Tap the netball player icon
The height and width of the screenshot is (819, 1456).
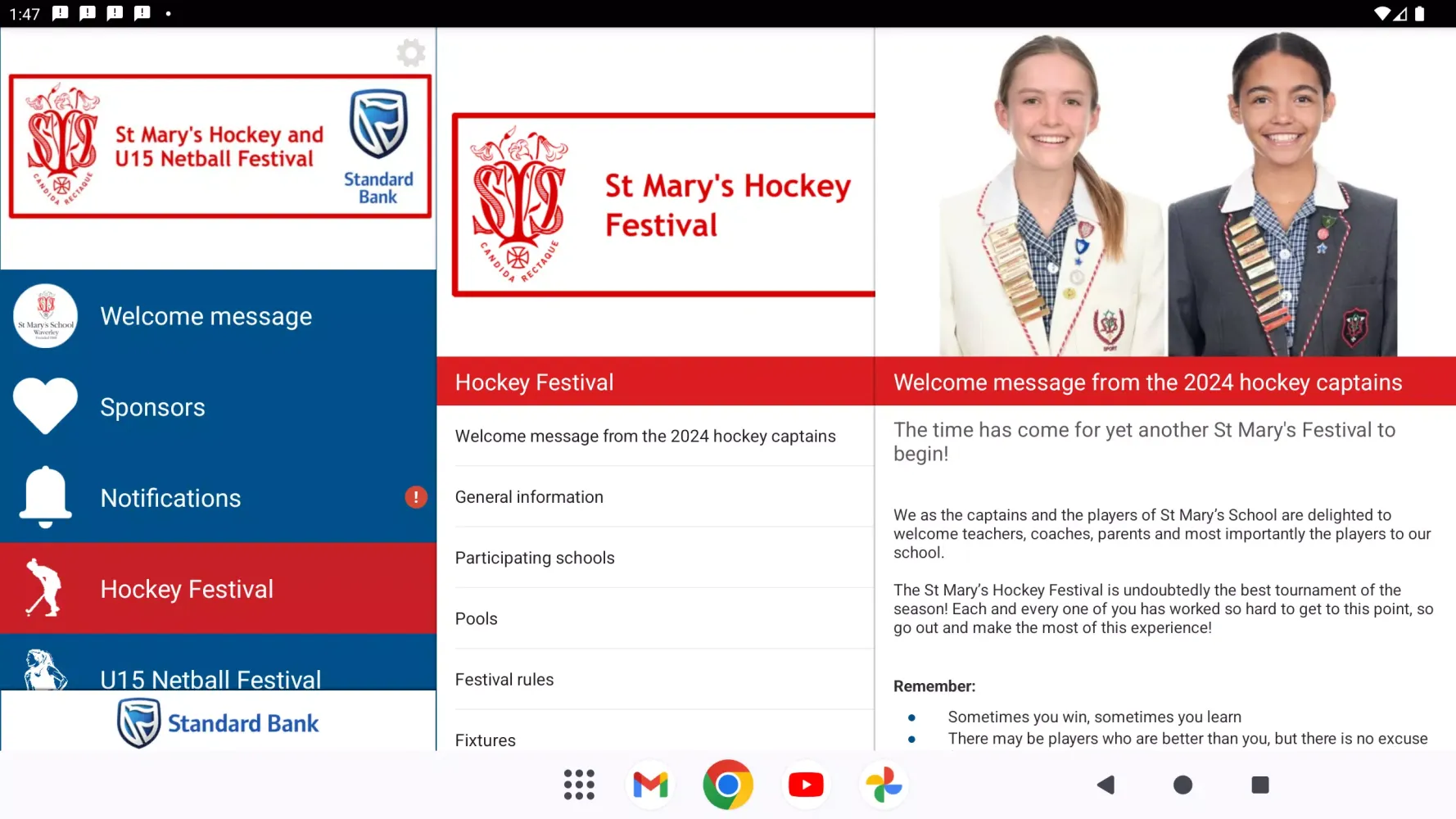click(x=44, y=670)
